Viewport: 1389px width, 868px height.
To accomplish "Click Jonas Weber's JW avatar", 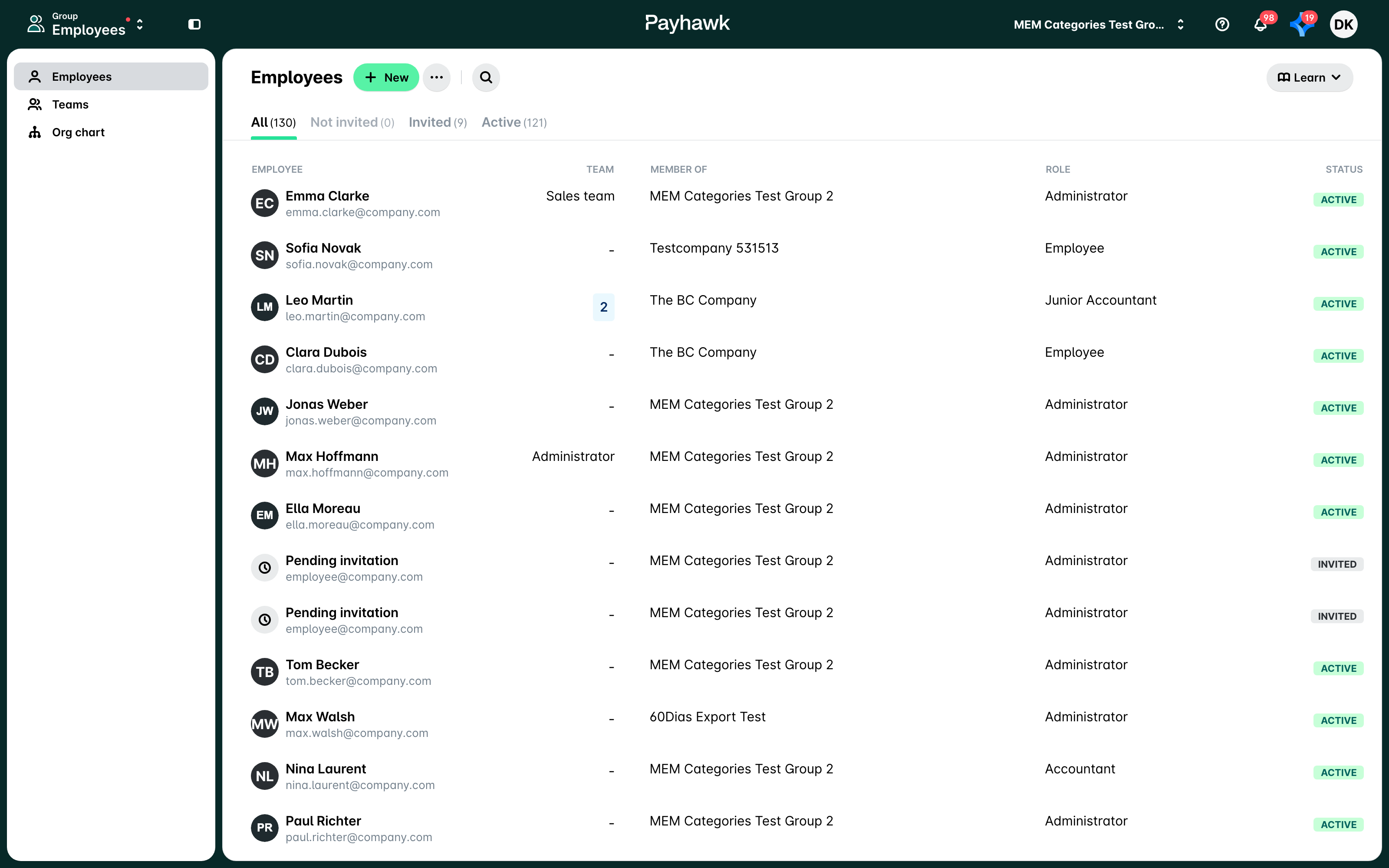I will pyautogui.click(x=265, y=411).
